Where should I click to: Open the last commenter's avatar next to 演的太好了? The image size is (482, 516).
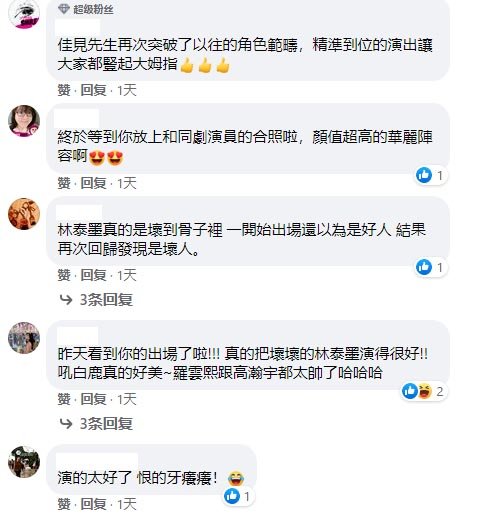click(24, 462)
